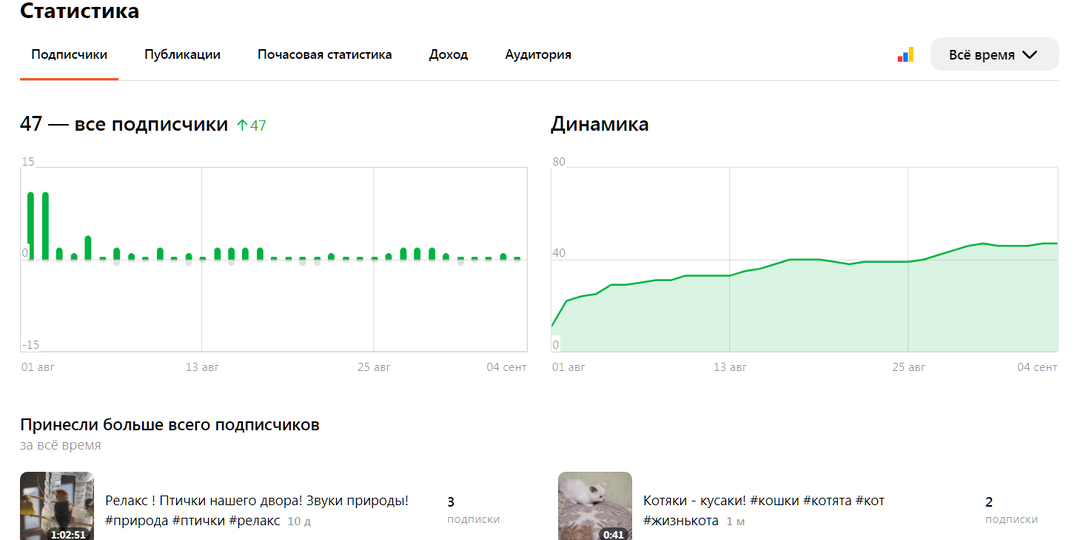Viewport: 1080px width, 540px height.
Task: Click the #природа hashtag
Action: pyautogui.click(x=136, y=520)
